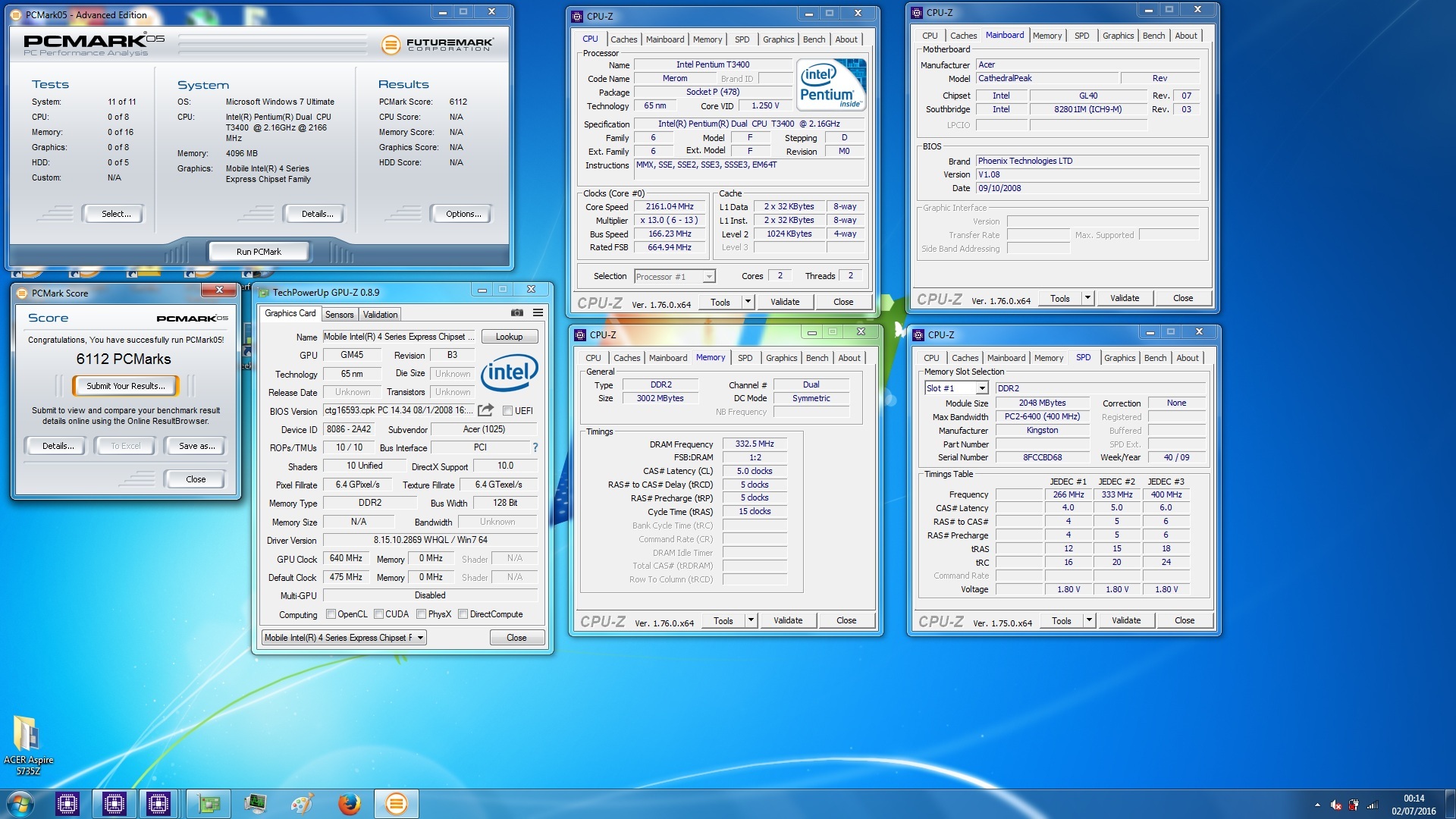Open the GPU-Z graphics adapter dropdown
1456x819 pixels.
click(x=344, y=638)
